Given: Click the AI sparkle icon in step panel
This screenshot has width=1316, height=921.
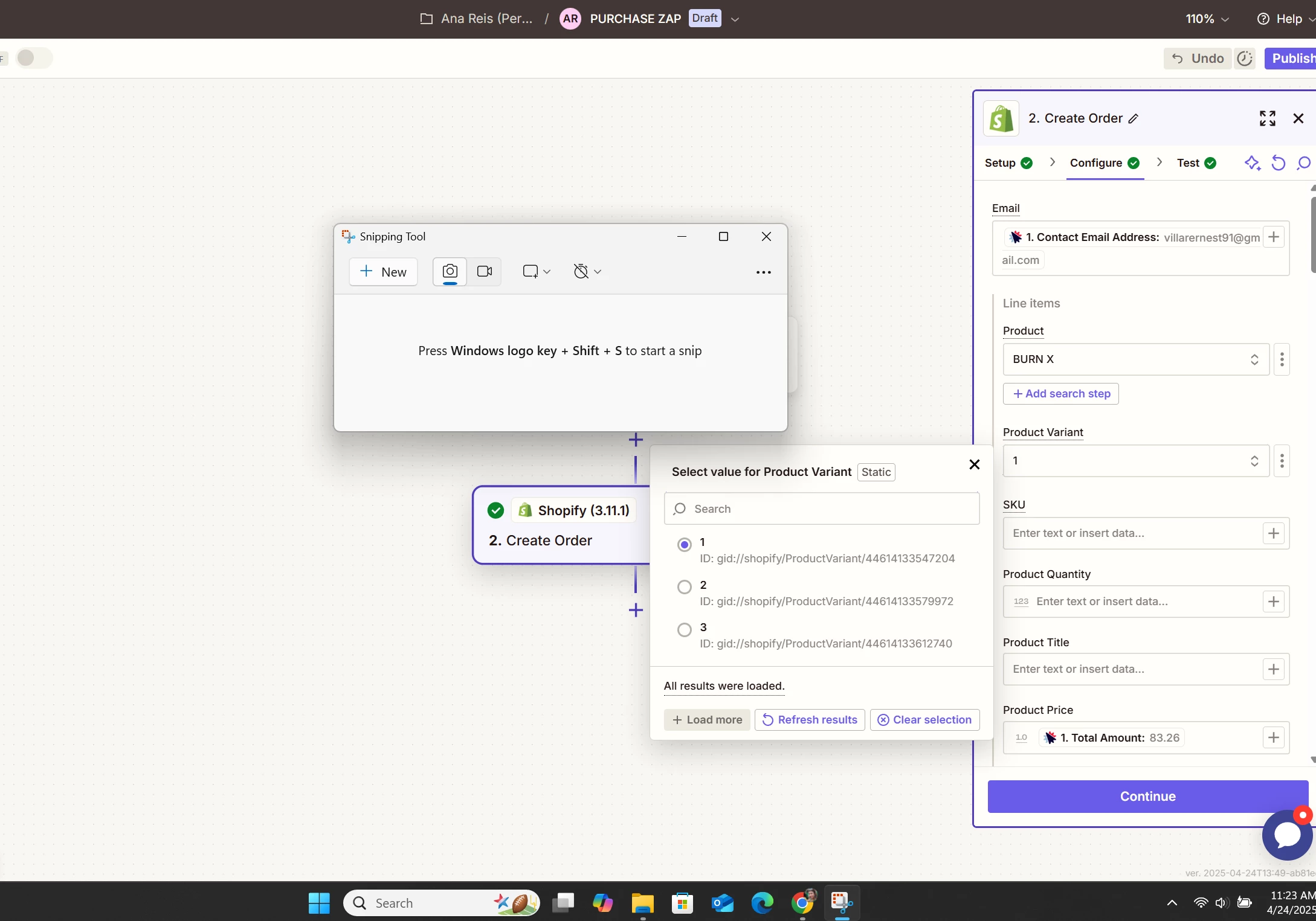Looking at the screenshot, I should point(1252,163).
